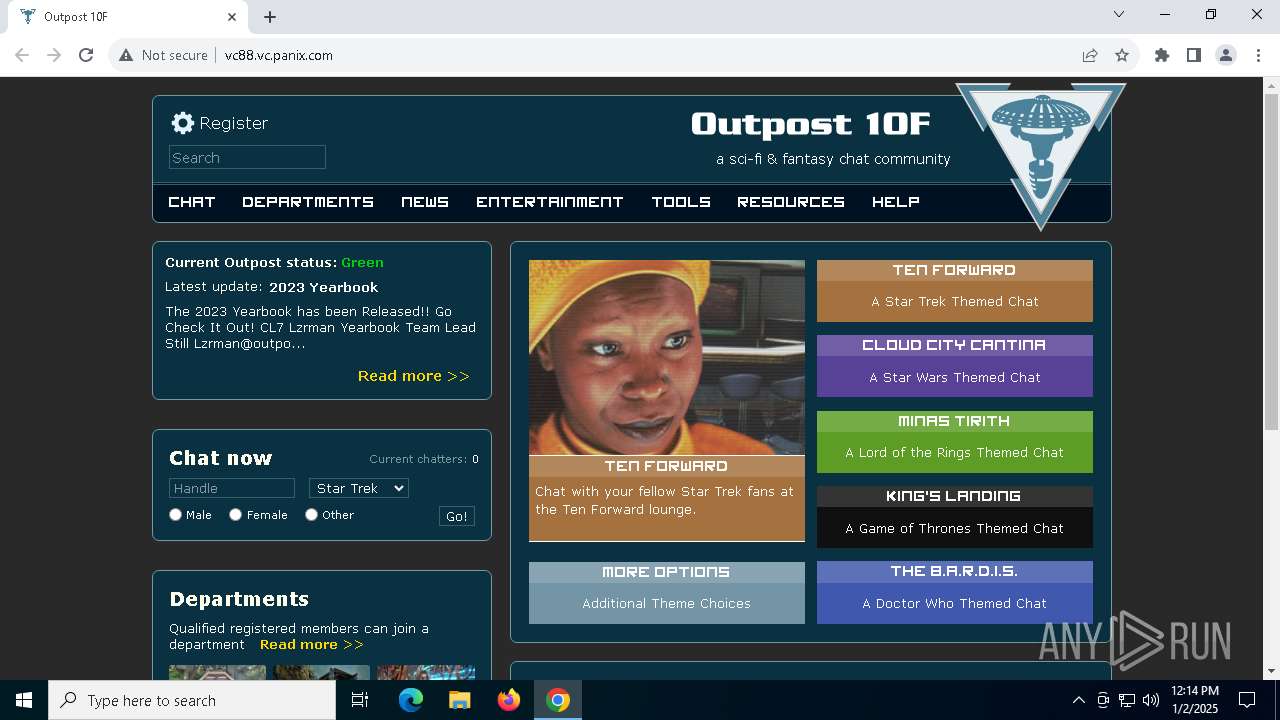Open the notifications center
The image size is (1280, 720).
pos(1247,700)
